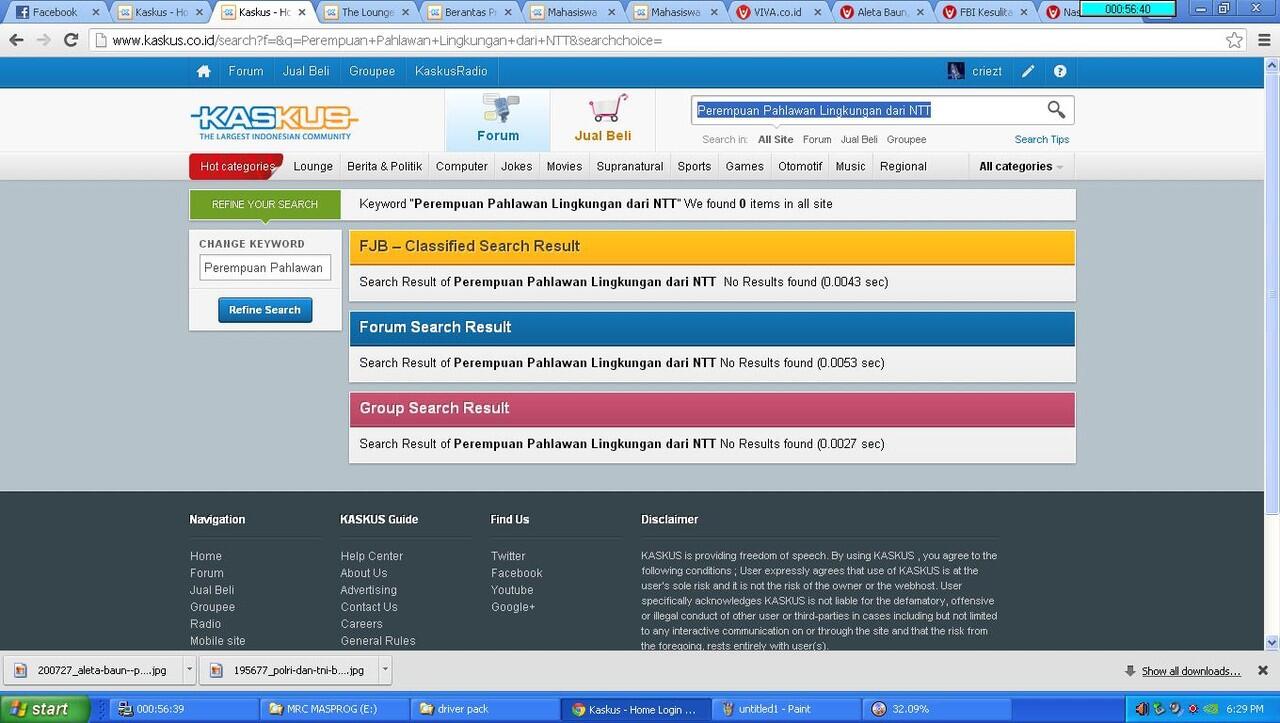Open the General Rules footer link

(378, 641)
